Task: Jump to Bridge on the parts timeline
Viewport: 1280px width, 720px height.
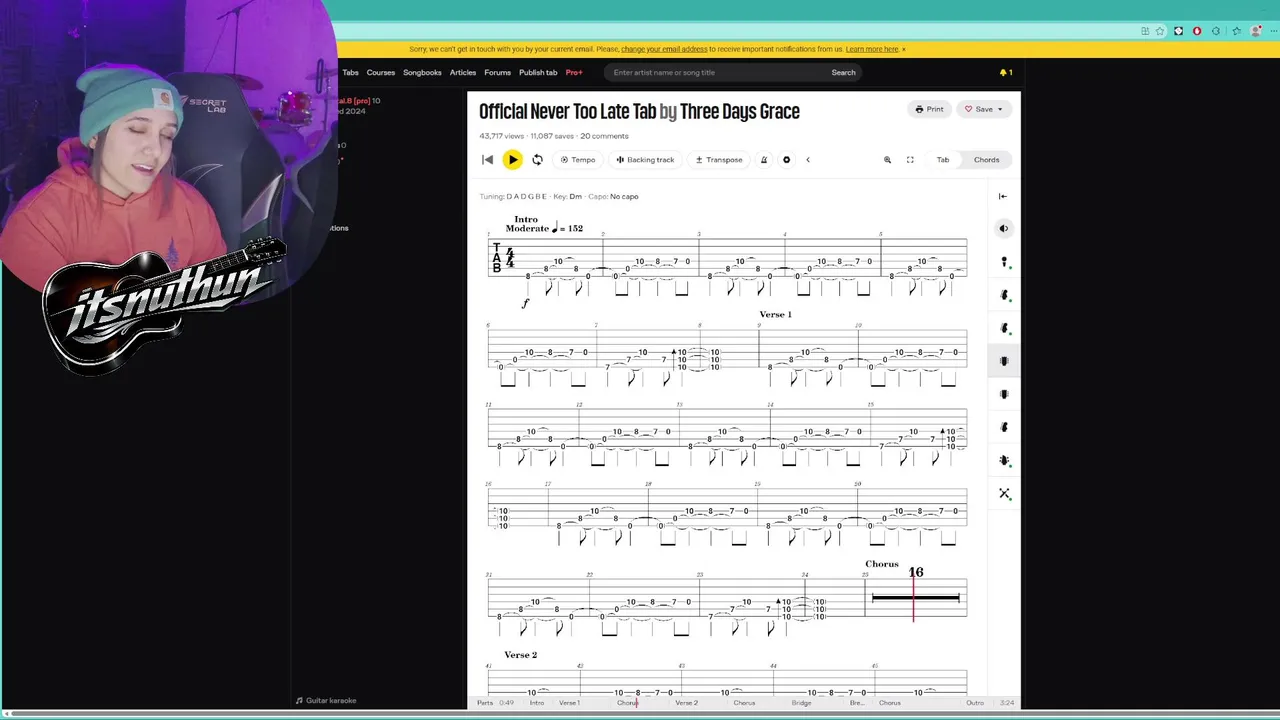Action: coord(801,703)
